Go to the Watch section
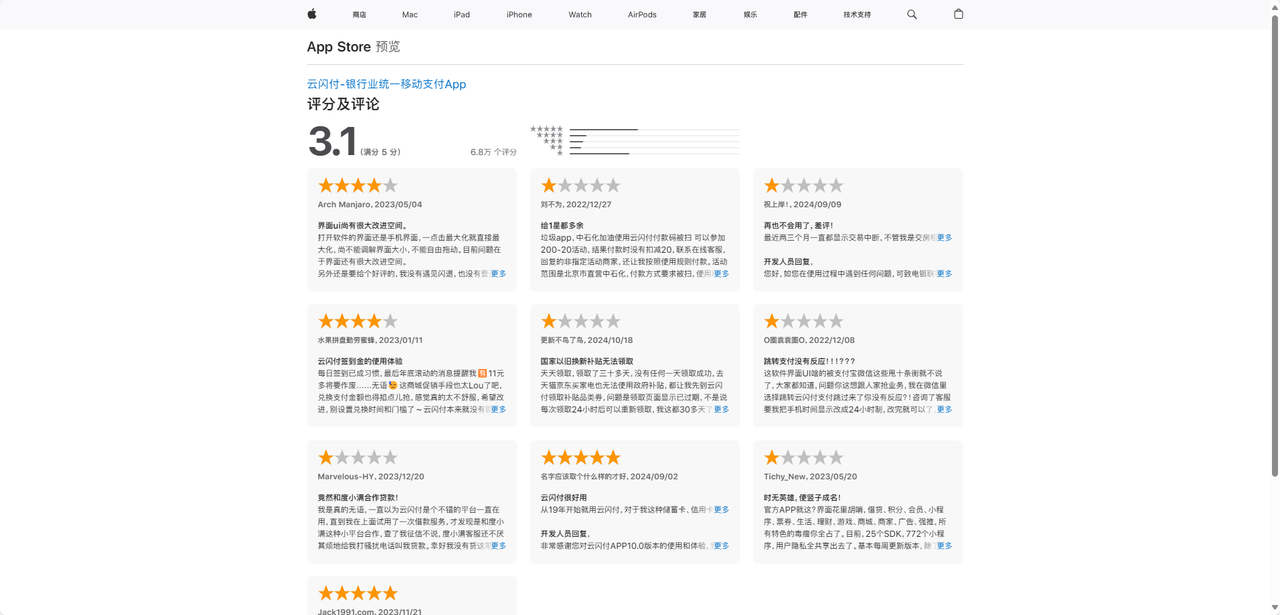This screenshot has width=1280, height=615. 580,15
